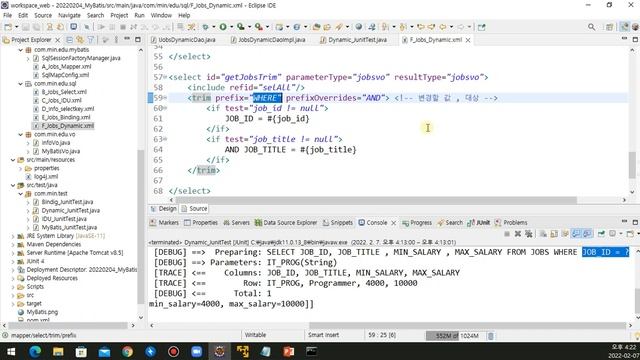This screenshot has height=360, width=640.
Task: Click Collapse All in Project Explorer
Action: click(x=69, y=40)
